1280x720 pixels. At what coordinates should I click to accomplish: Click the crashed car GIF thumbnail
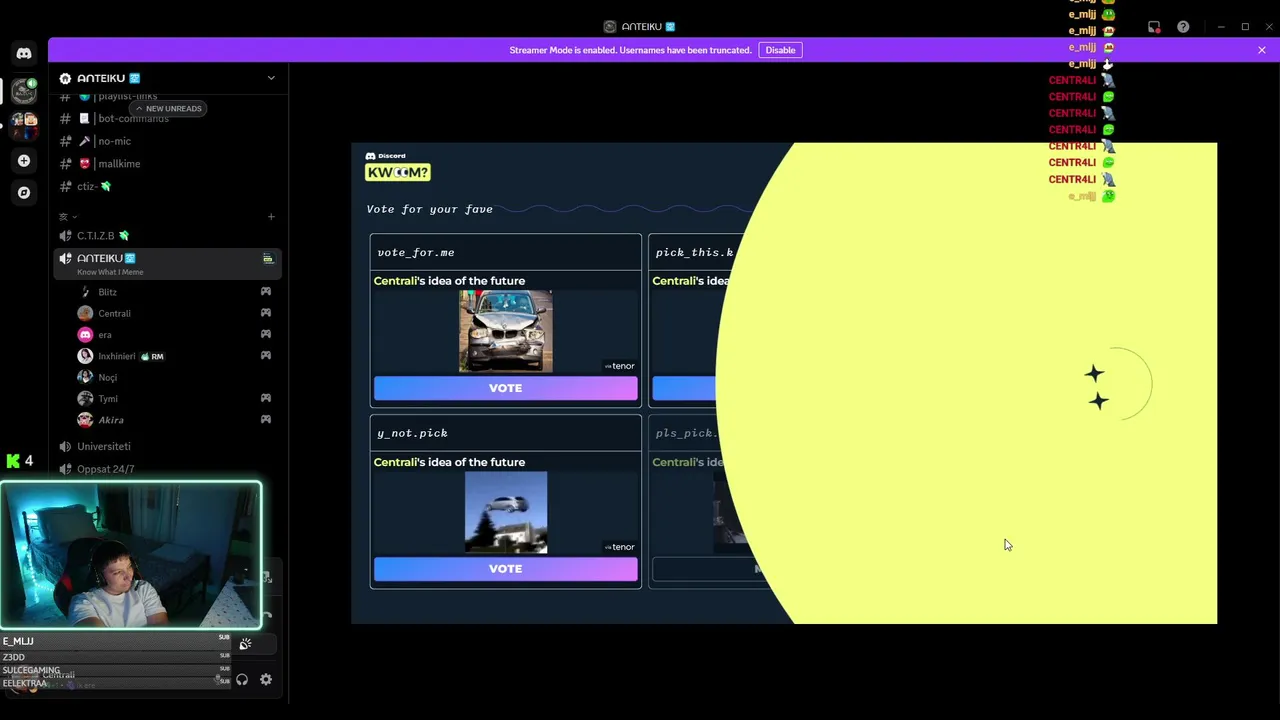point(505,331)
